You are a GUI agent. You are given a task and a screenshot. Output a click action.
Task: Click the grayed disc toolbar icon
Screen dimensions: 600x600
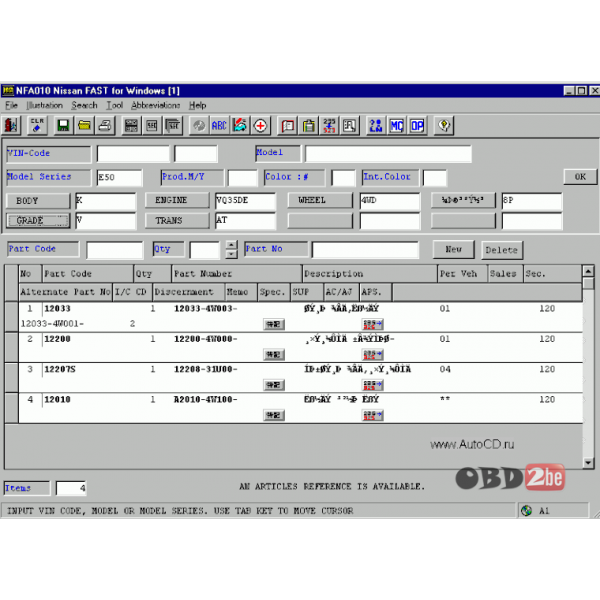[199, 125]
